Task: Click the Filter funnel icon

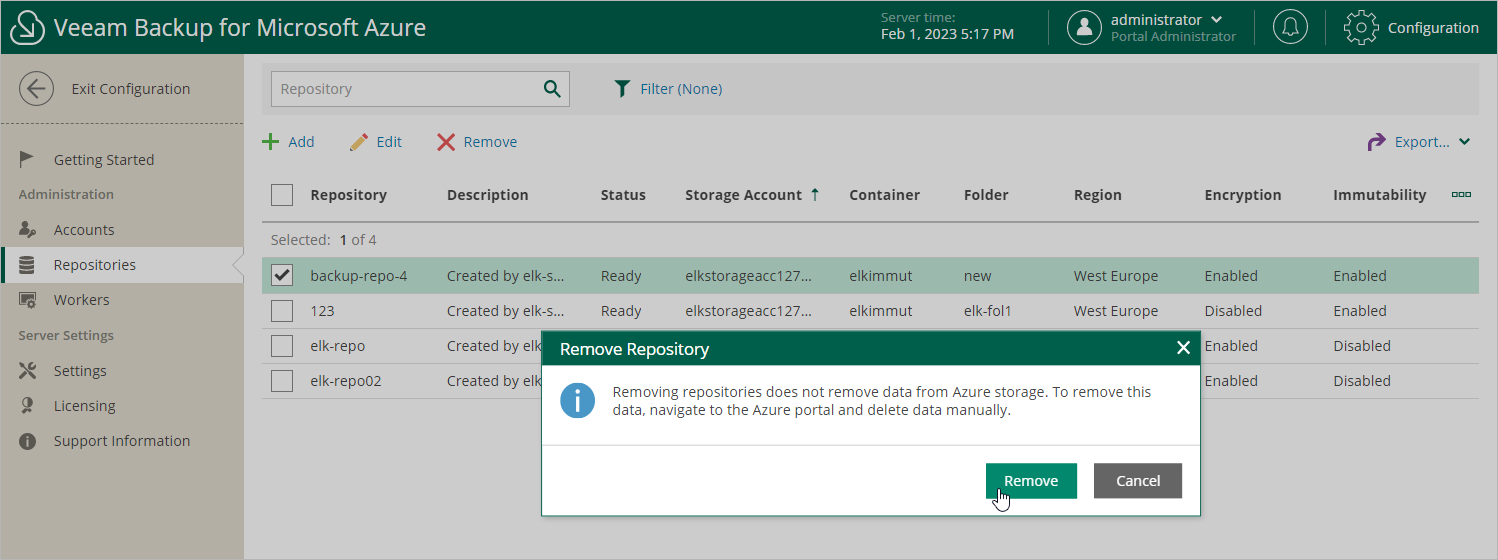Action: (622, 89)
